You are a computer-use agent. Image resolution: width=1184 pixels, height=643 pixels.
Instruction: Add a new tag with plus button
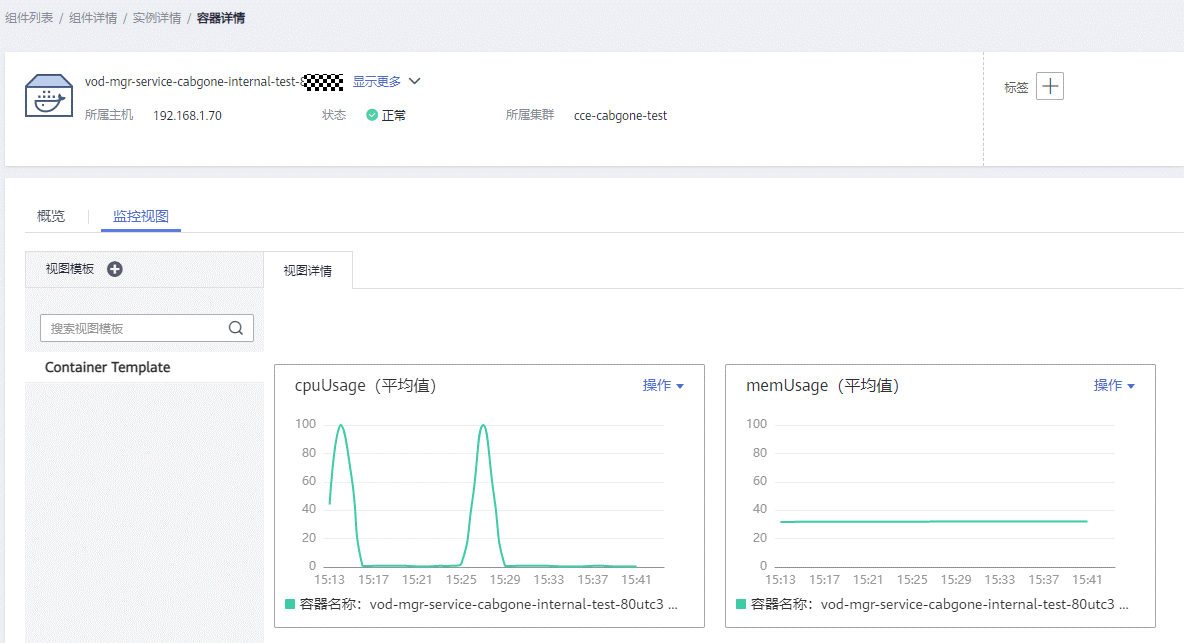tap(1049, 87)
